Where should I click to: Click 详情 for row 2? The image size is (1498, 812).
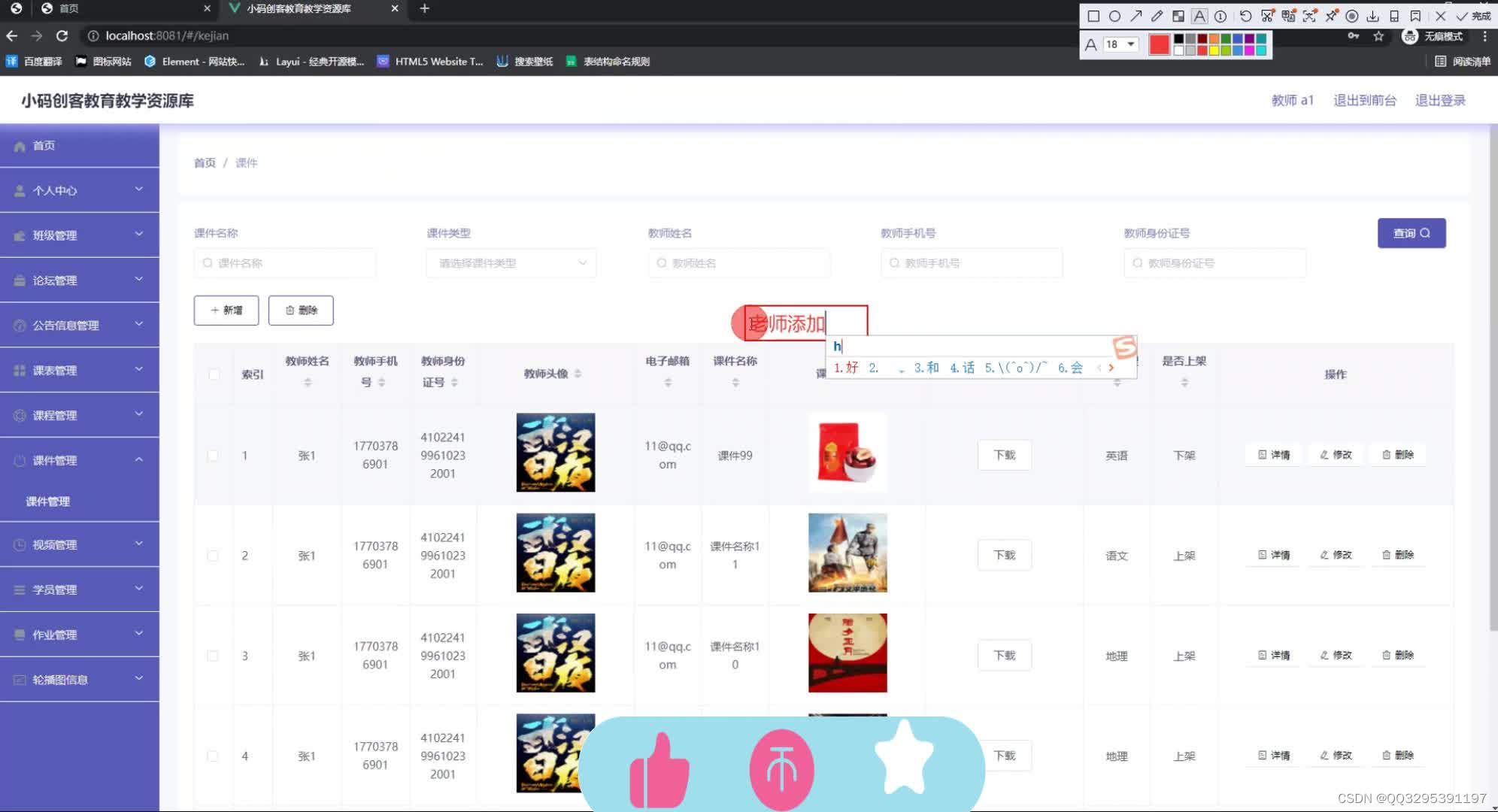(1274, 555)
